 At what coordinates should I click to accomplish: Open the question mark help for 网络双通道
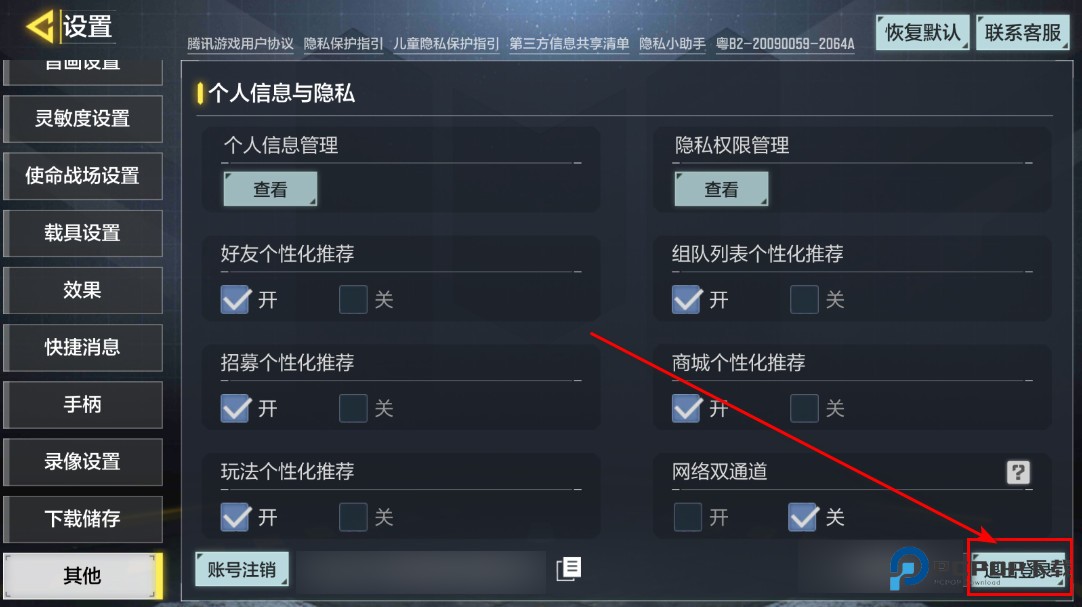click(1018, 472)
